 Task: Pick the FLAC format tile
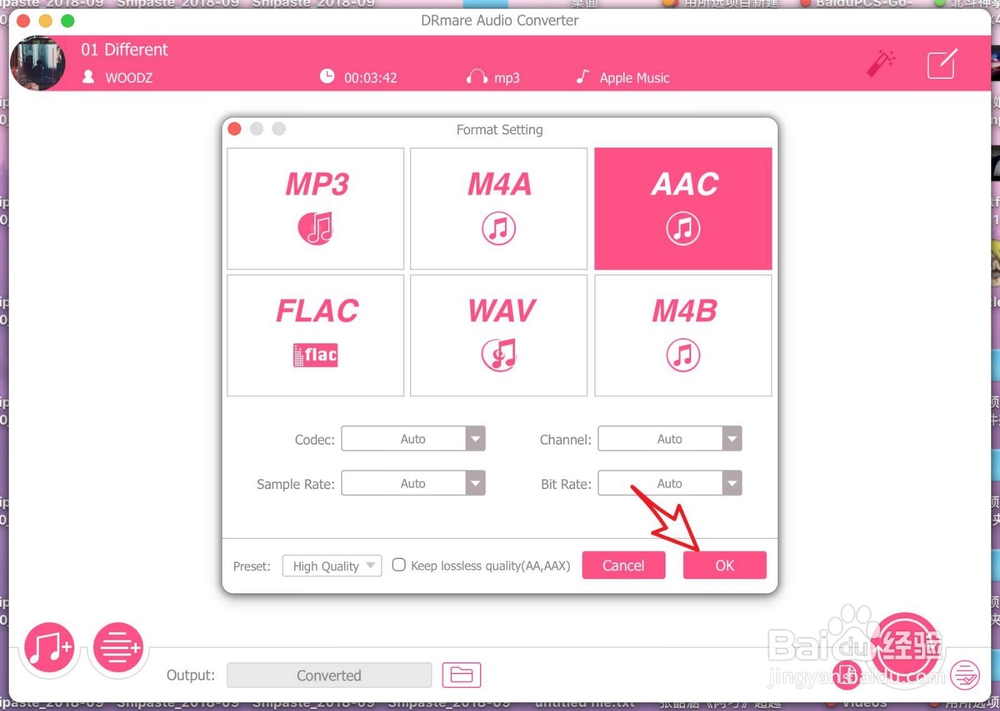[316, 335]
